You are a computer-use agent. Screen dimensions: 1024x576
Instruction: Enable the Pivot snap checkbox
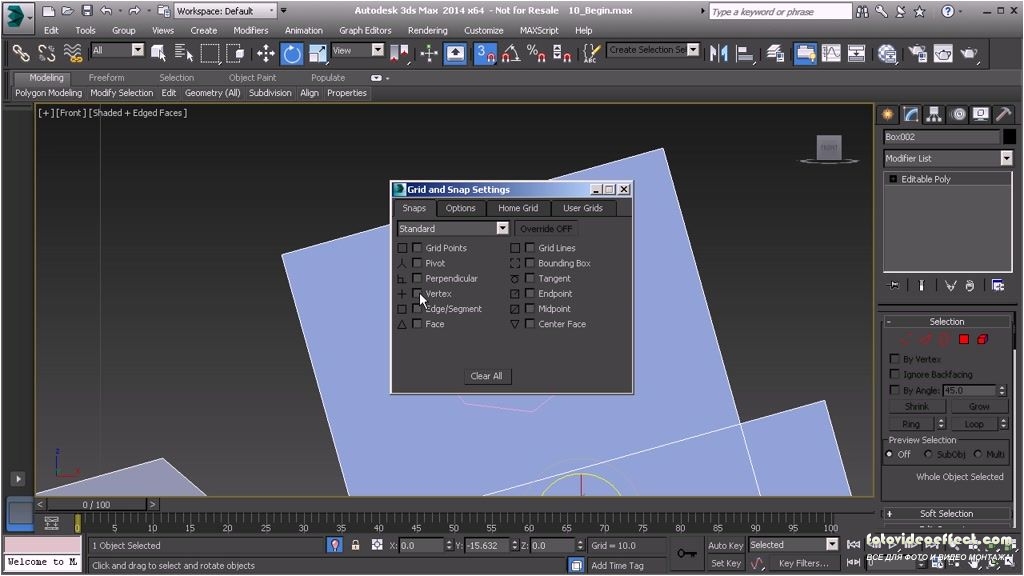tap(417, 263)
